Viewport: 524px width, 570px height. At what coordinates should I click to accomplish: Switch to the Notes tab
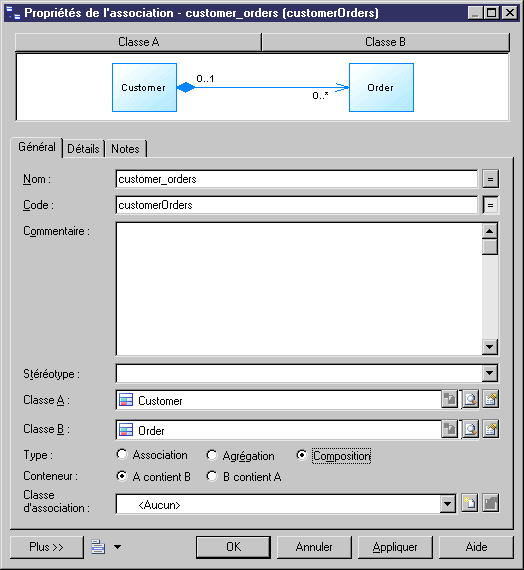tap(125, 149)
